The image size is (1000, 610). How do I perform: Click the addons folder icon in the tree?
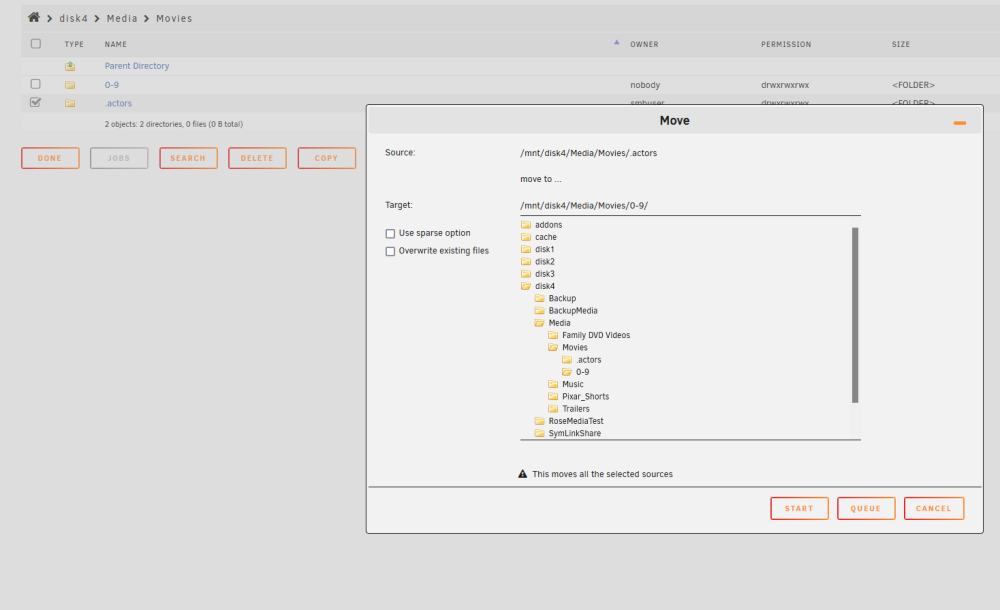pos(526,225)
